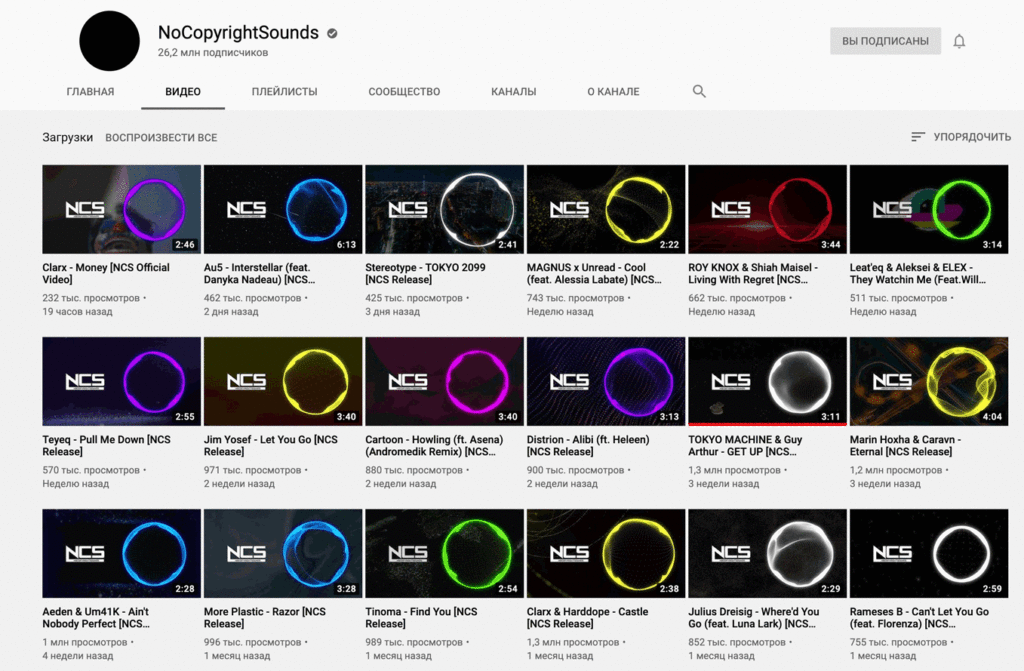The image size is (1024, 671).
Task: Click the Au5 - Interstellar video thumbnail
Action: click(283, 209)
